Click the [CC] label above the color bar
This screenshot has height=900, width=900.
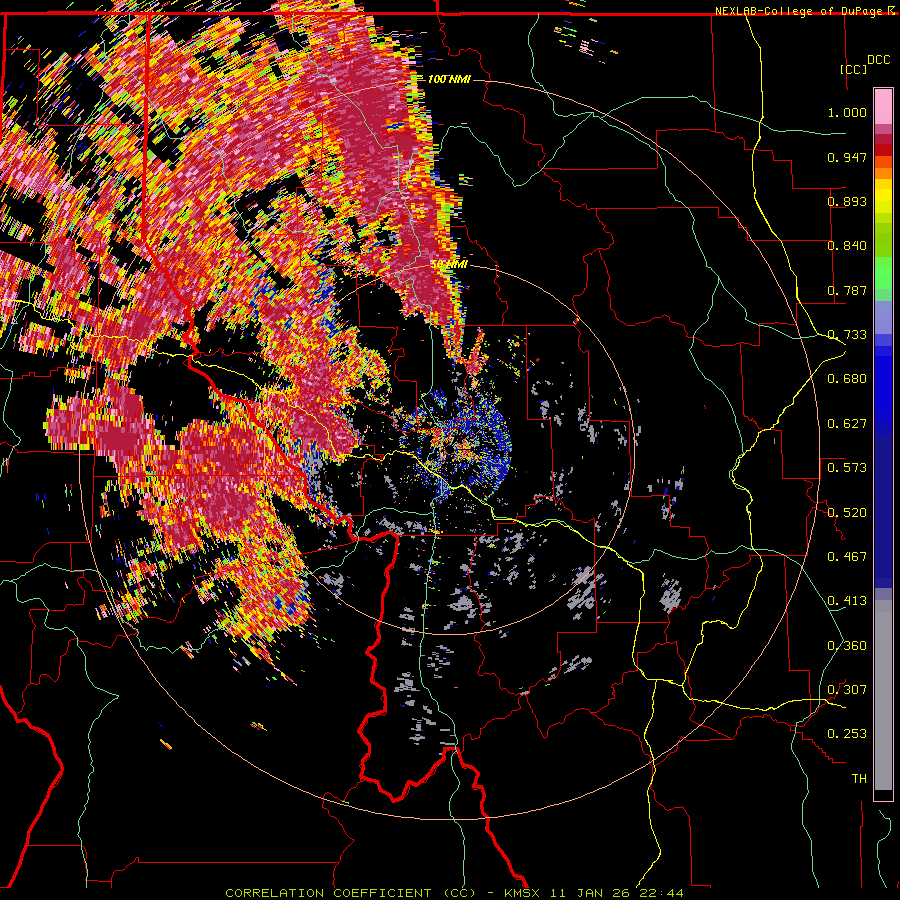click(854, 69)
